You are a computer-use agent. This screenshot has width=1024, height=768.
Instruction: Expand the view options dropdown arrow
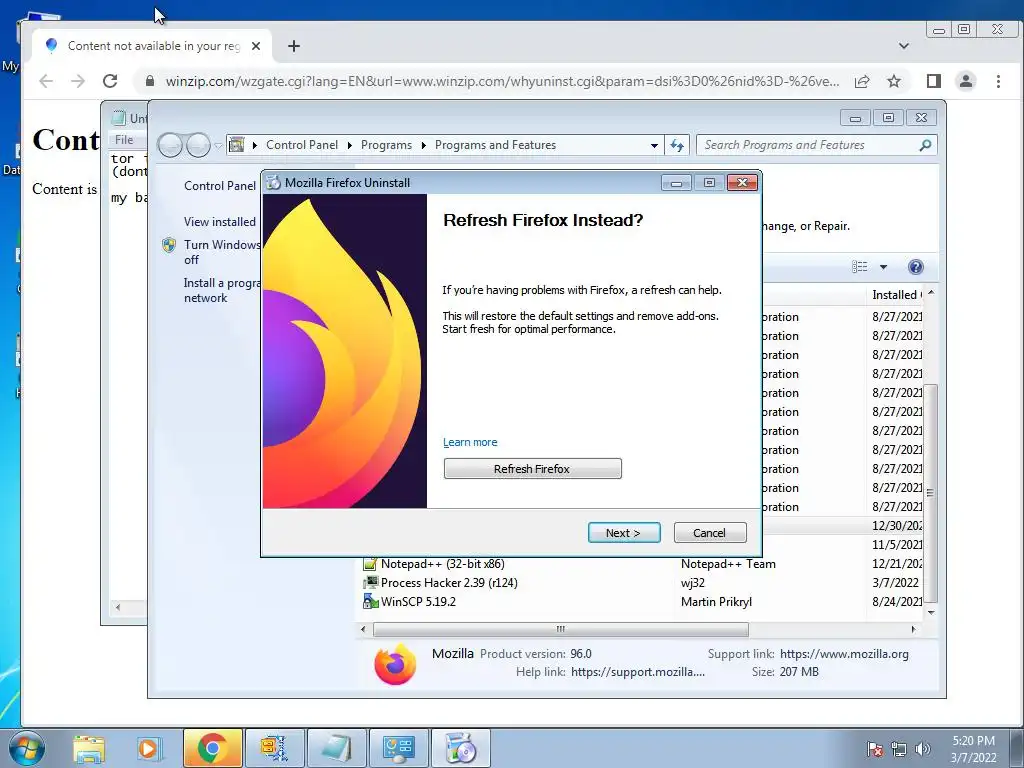pos(883,266)
